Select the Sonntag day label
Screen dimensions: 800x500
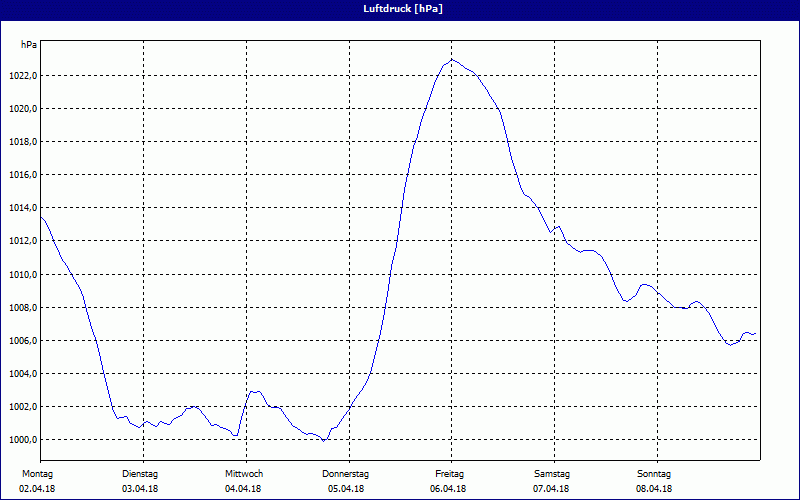pos(654,473)
